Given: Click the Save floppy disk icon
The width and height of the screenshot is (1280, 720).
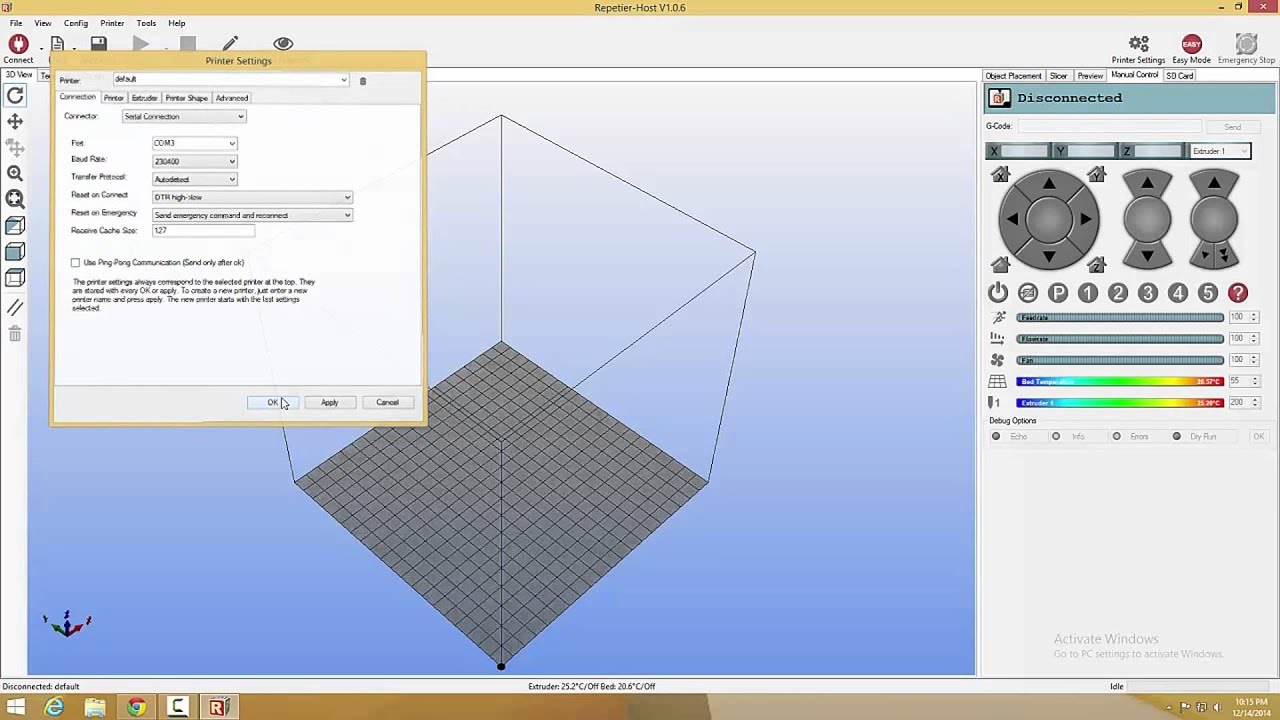Looking at the screenshot, I should [98, 44].
